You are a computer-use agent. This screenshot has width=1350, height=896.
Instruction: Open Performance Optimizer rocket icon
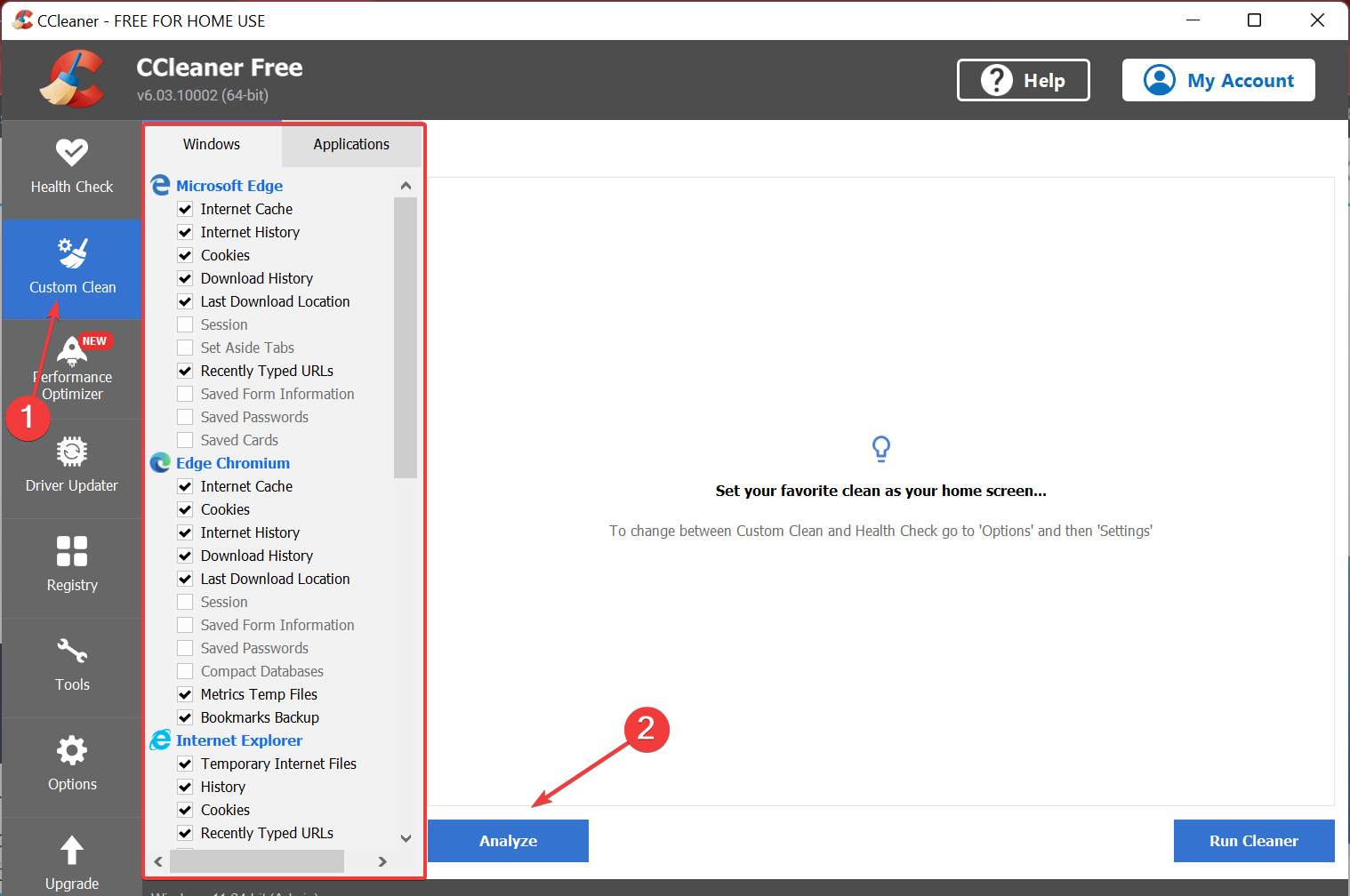(x=72, y=352)
